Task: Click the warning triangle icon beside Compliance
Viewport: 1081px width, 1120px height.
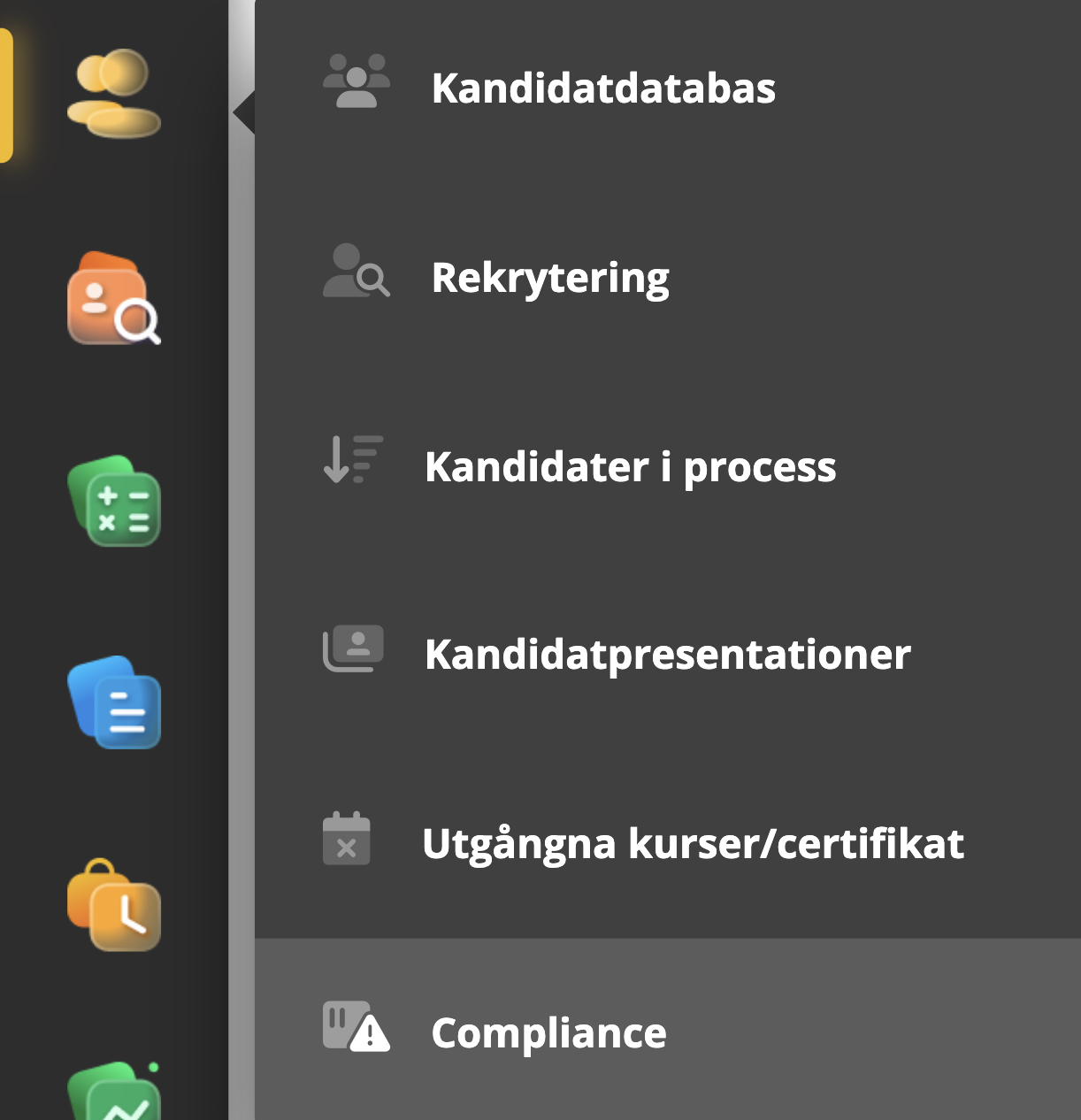Action: (x=356, y=1027)
